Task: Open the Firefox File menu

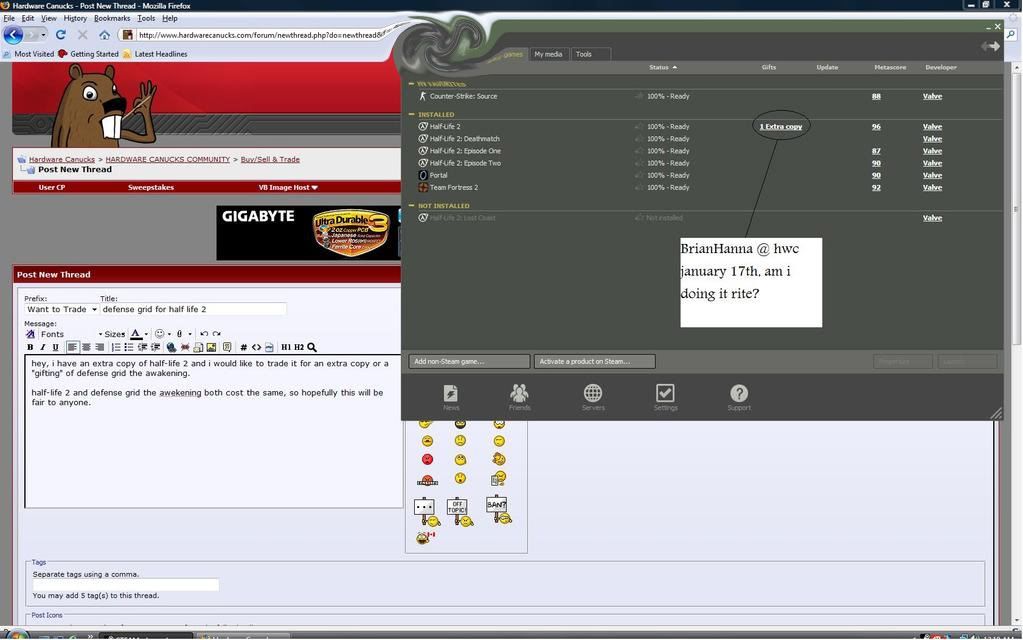Action: 9,18
